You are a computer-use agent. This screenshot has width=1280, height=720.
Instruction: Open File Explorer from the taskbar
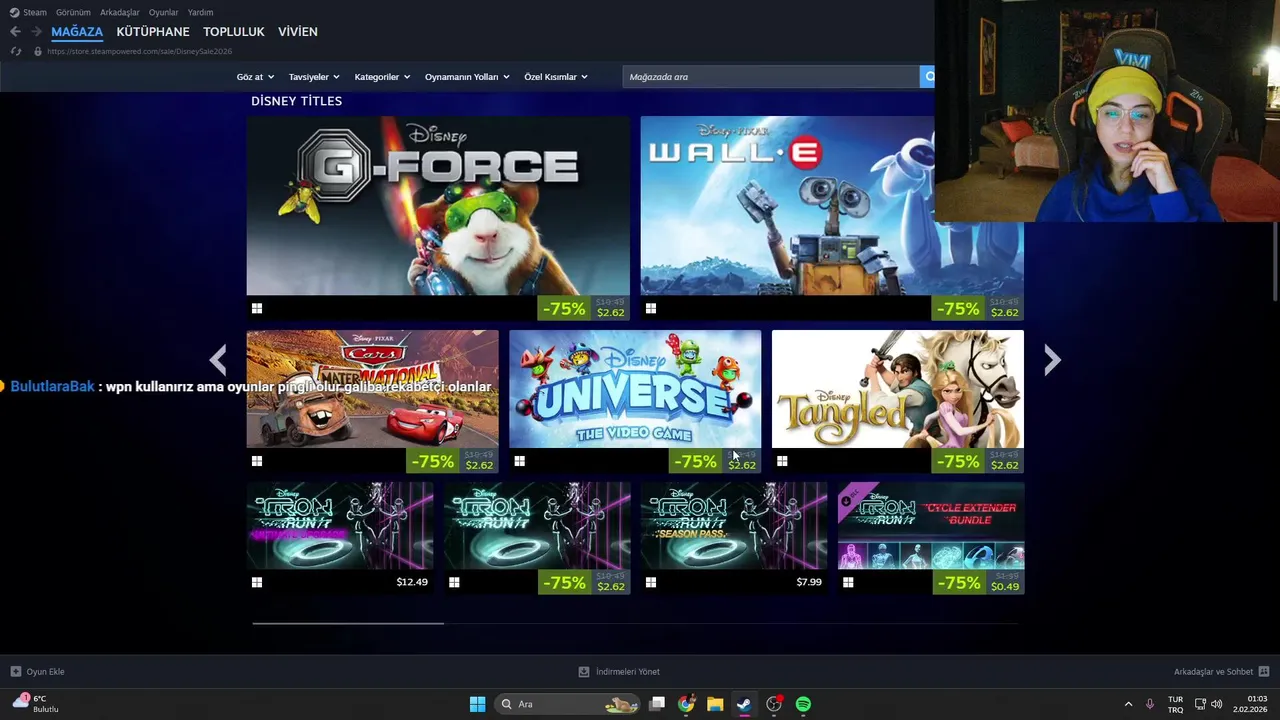[715, 704]
